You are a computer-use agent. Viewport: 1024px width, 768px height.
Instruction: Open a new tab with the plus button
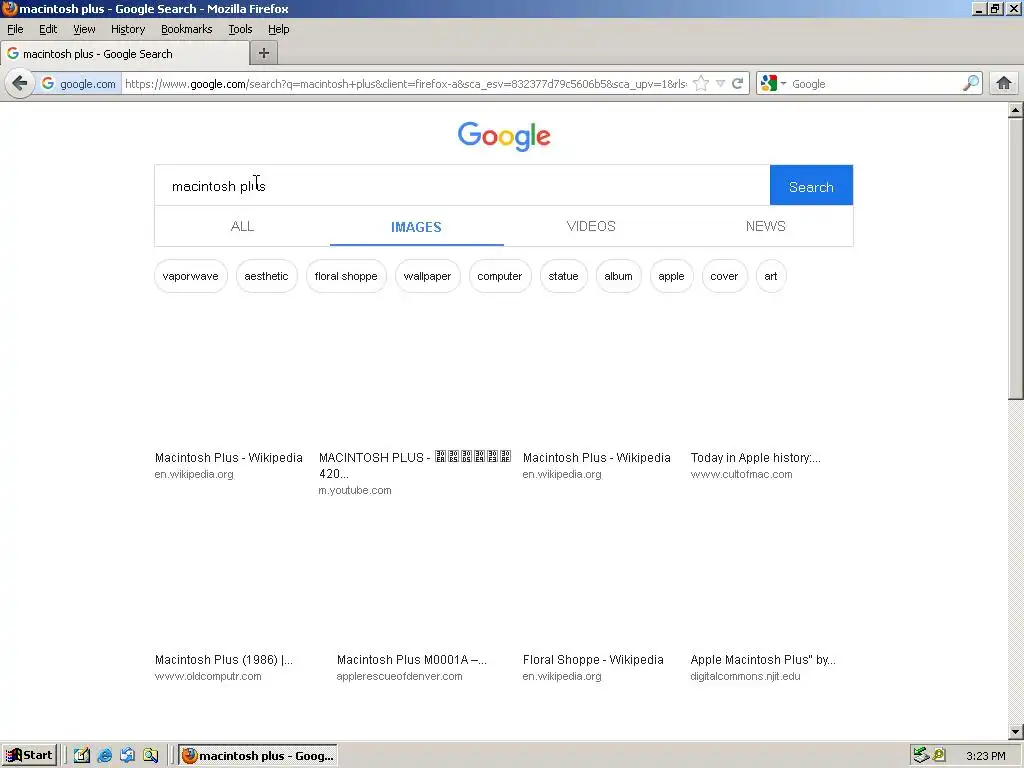coord(264,54)
